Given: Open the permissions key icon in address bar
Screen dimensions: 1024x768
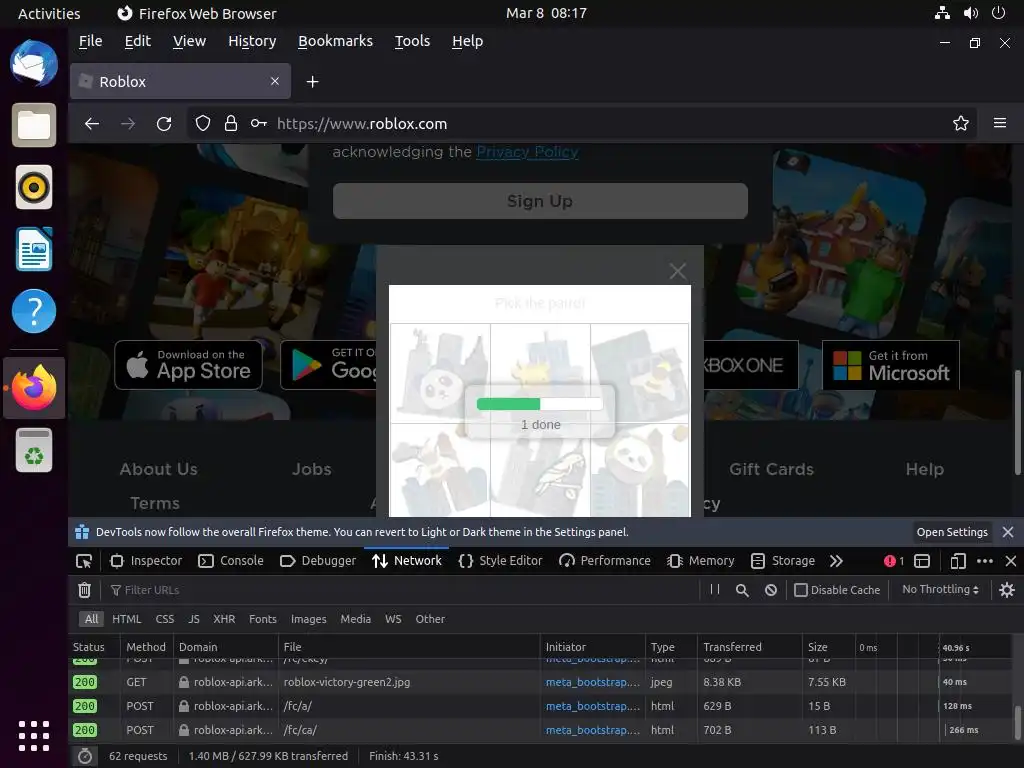Looking at the screenshot, I should pyautogui.click(x=259, y=123).
